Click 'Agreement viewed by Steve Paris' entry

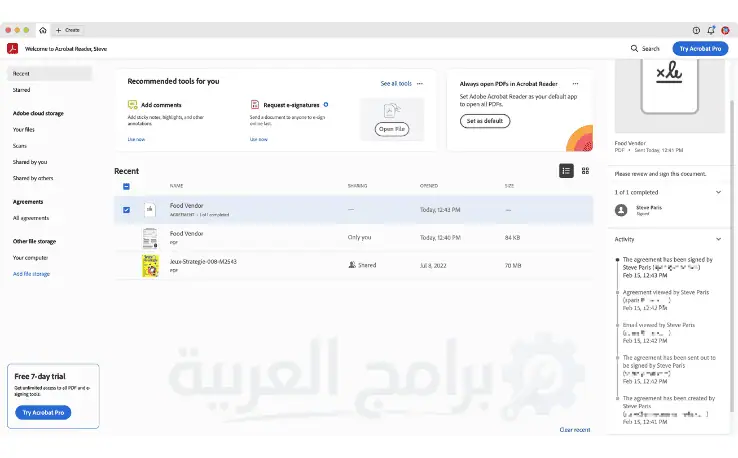[x=666, y=300]
